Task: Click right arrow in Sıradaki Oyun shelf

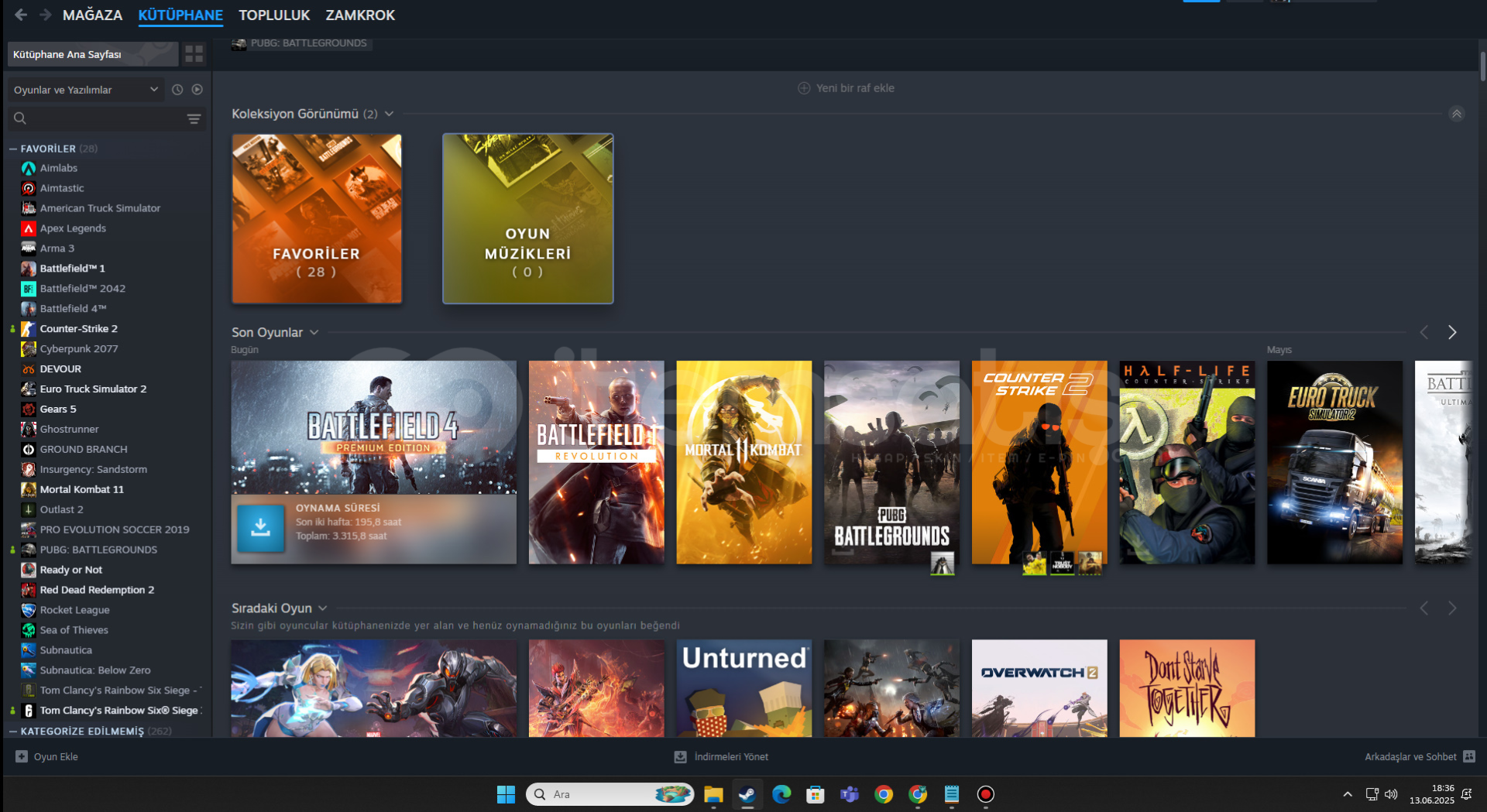Action: tap(1452, 608)
